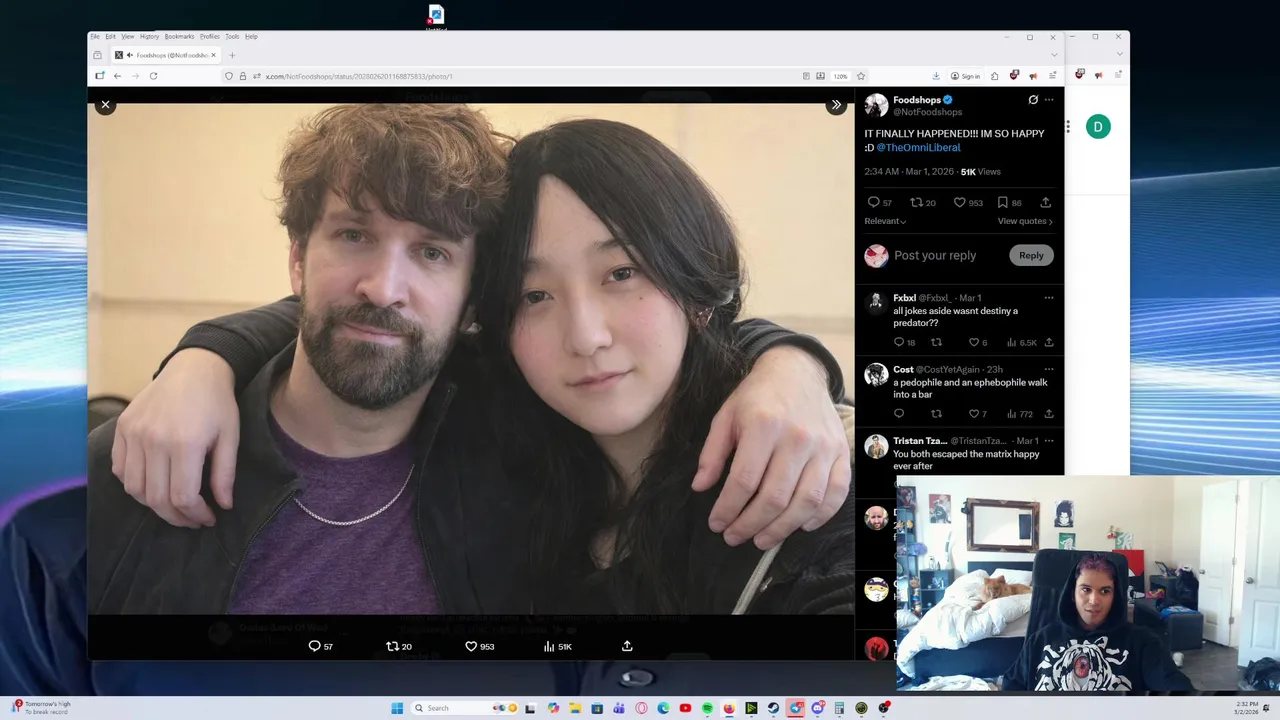Screen dimensions: 1280x720
Task: Open the extensions puzzle icon in the toolbar
Action: pos(995,76)
